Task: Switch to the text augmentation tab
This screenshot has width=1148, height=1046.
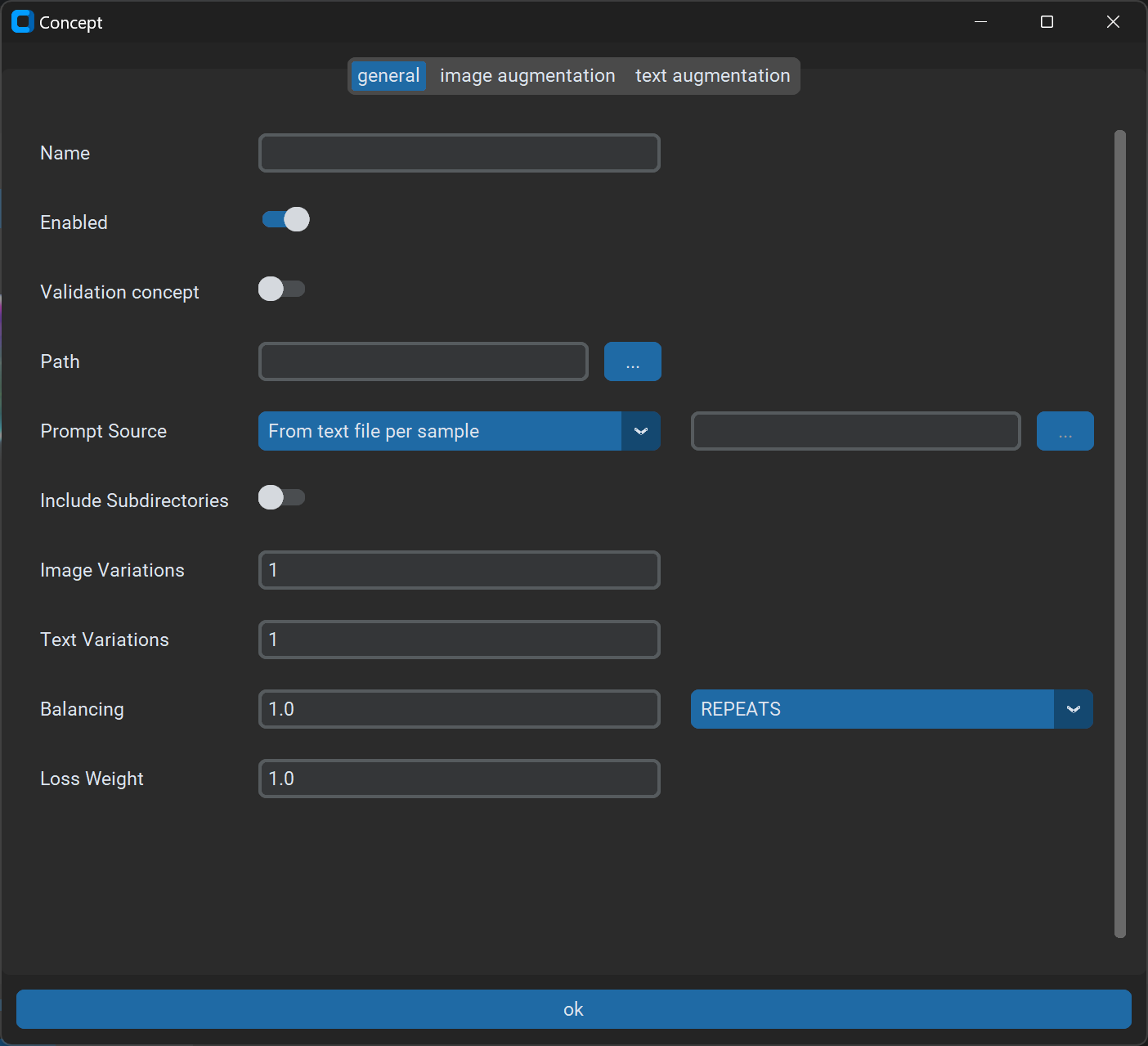Action: [x=712, y=76]
